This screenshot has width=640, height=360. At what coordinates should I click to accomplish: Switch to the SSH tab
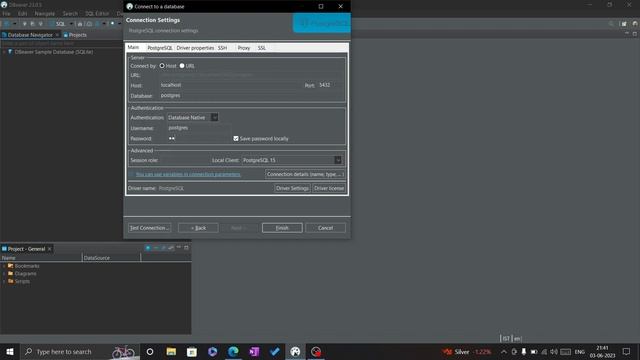[x=222, y=48]
